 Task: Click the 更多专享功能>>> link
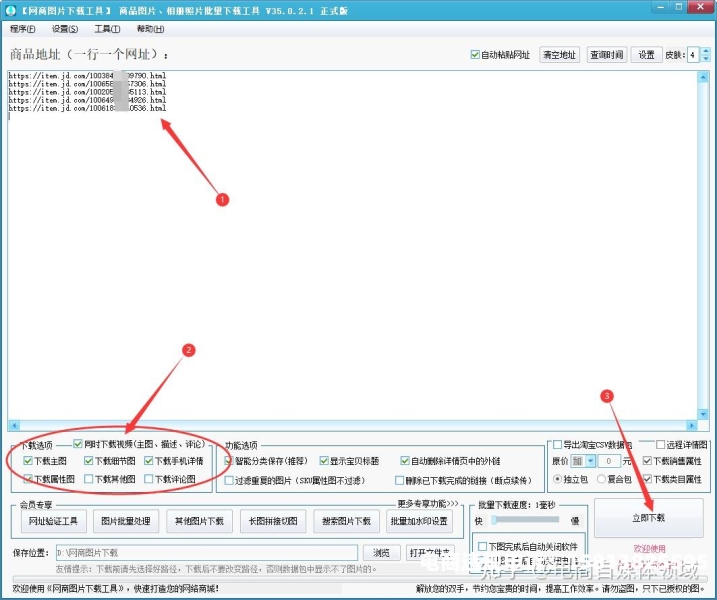click(428, 504)
